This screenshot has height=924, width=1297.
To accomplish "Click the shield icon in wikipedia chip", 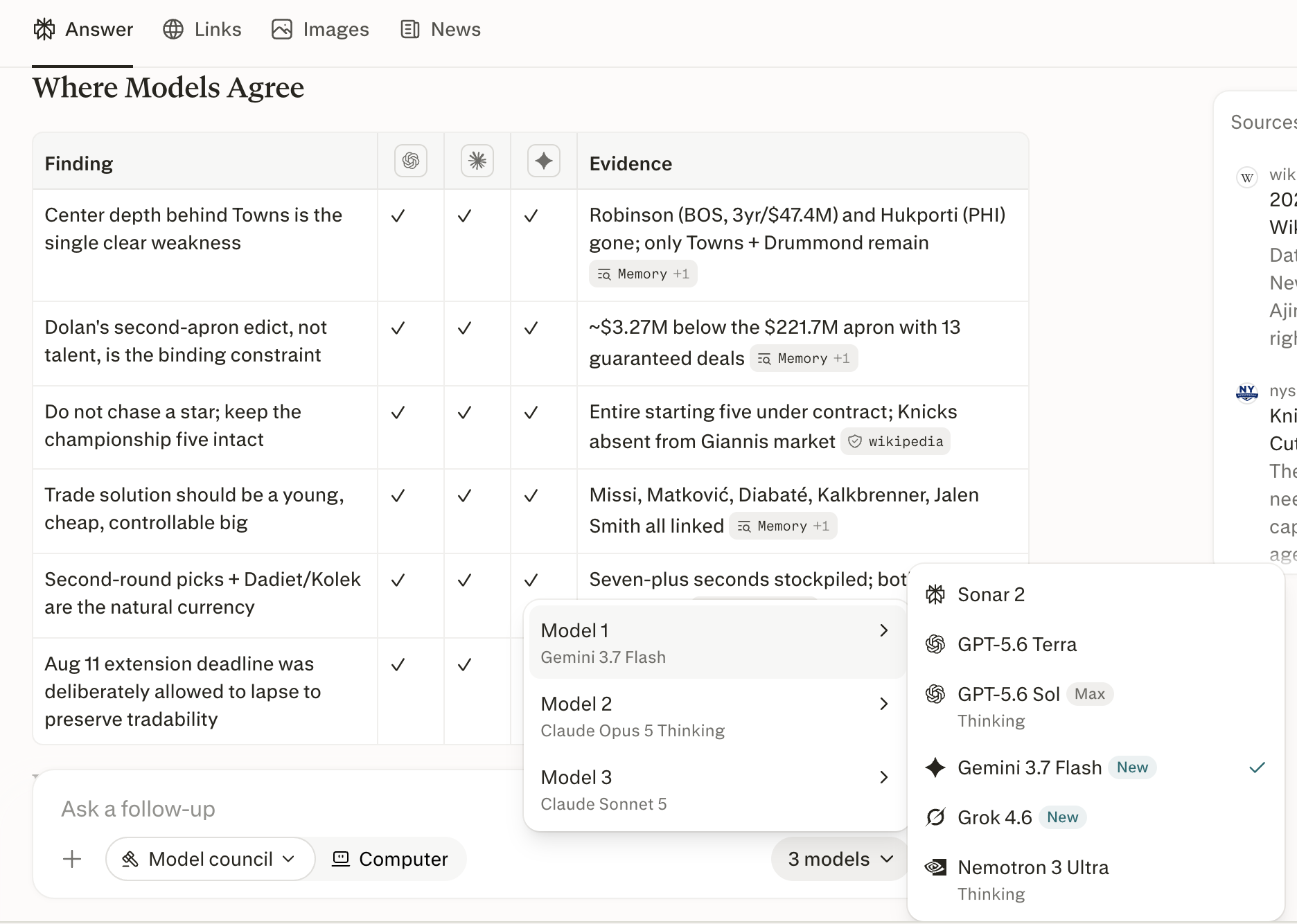I will [x=855, y=441].
